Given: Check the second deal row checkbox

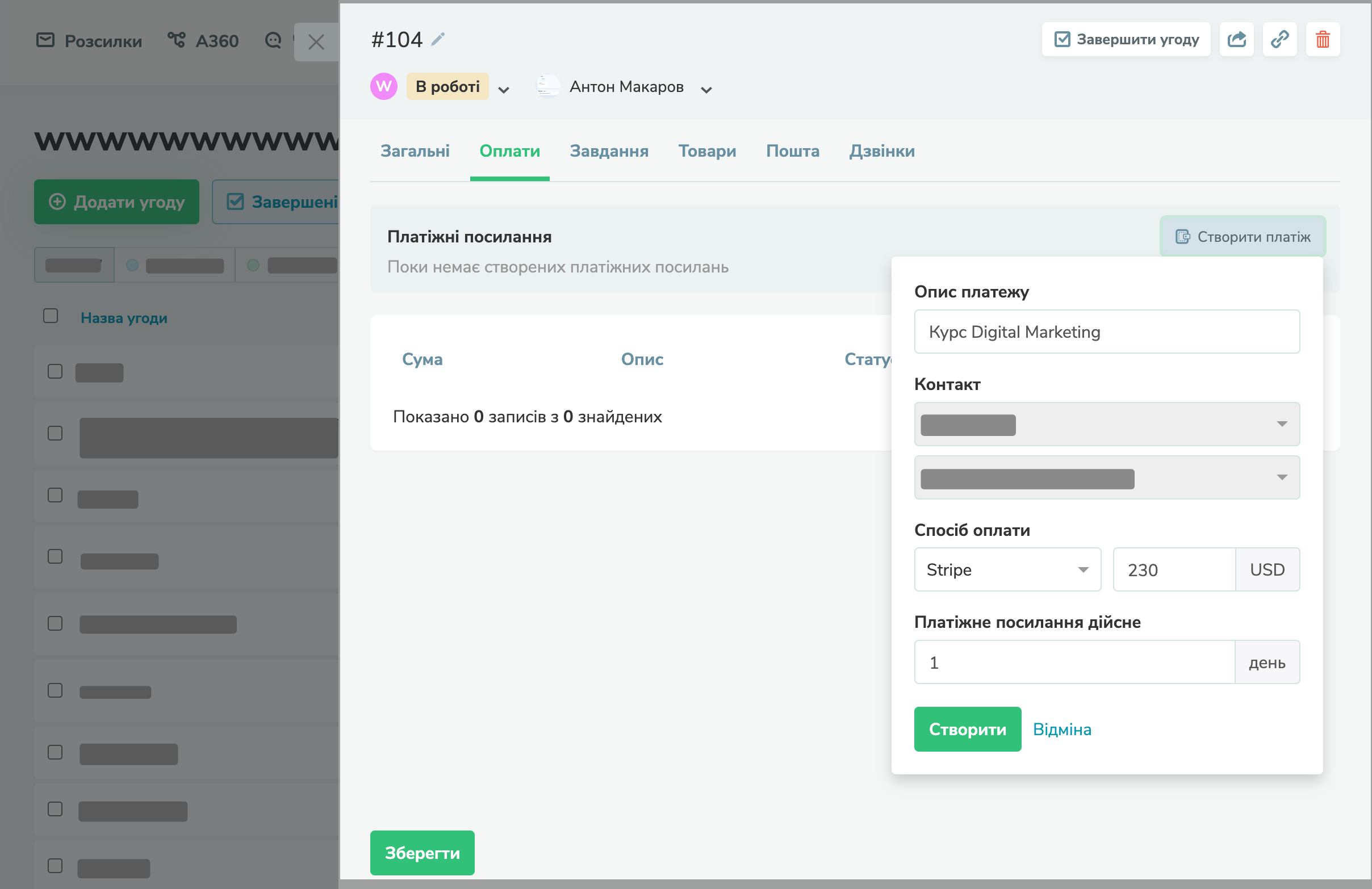Looking at the screenshot, I should 55,433.
